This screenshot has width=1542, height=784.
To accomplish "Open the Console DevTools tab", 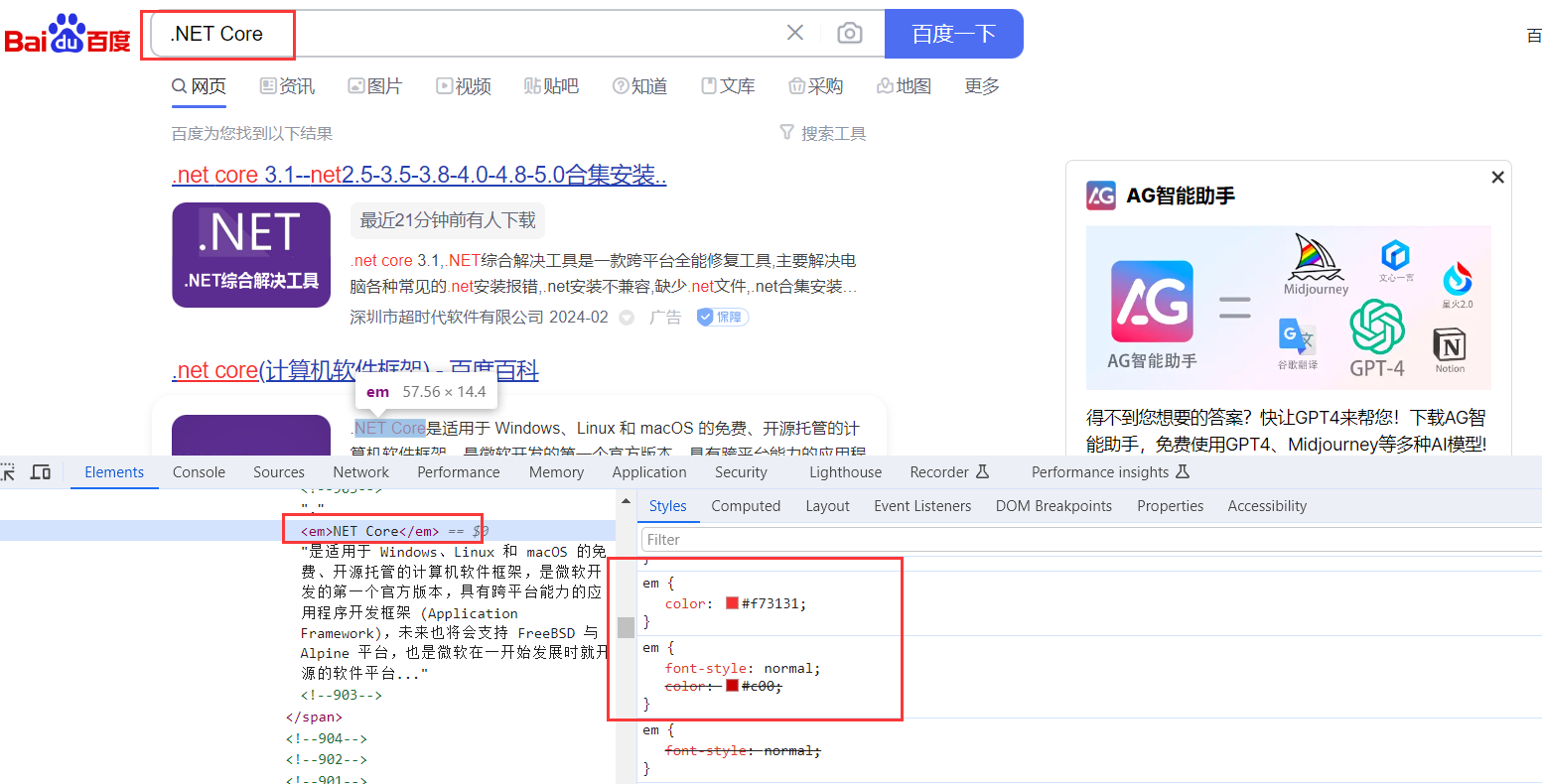I will click(199, 472).
